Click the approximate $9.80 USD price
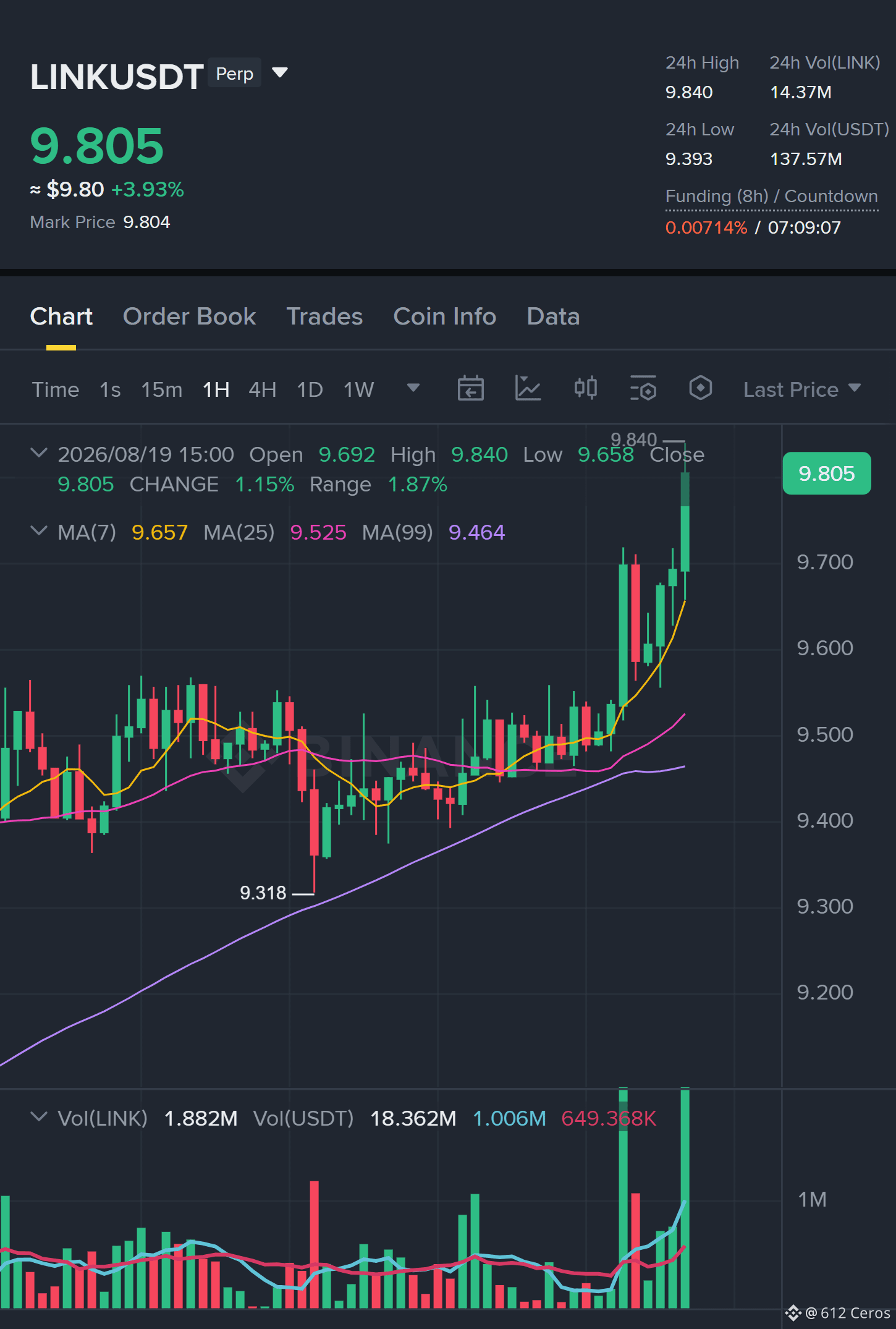 tap(75, 189)
